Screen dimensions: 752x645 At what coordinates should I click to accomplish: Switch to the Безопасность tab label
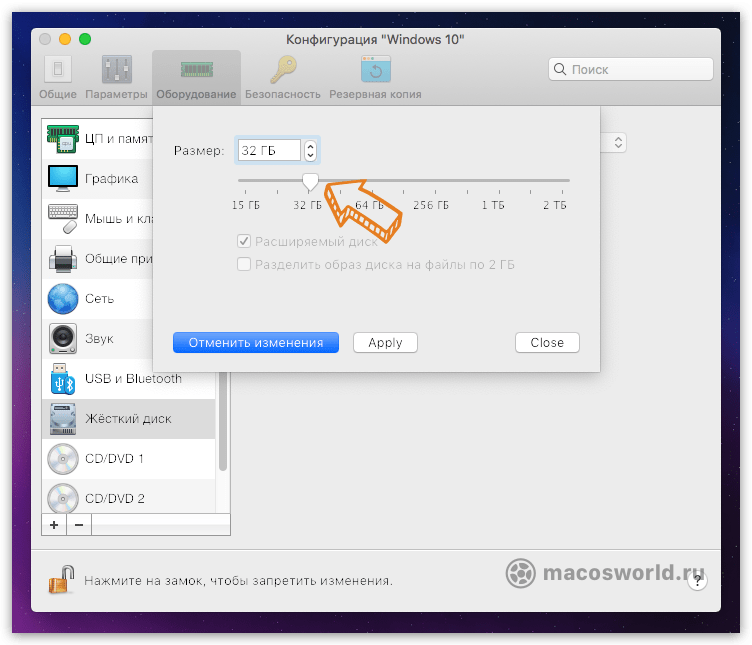tap(283, 94)
